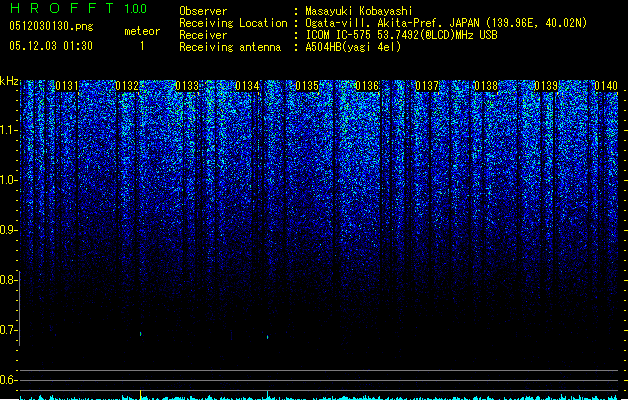Click the 0138 time marker
629x400 pixels.
pyautogui.click(x=486, y=86)
